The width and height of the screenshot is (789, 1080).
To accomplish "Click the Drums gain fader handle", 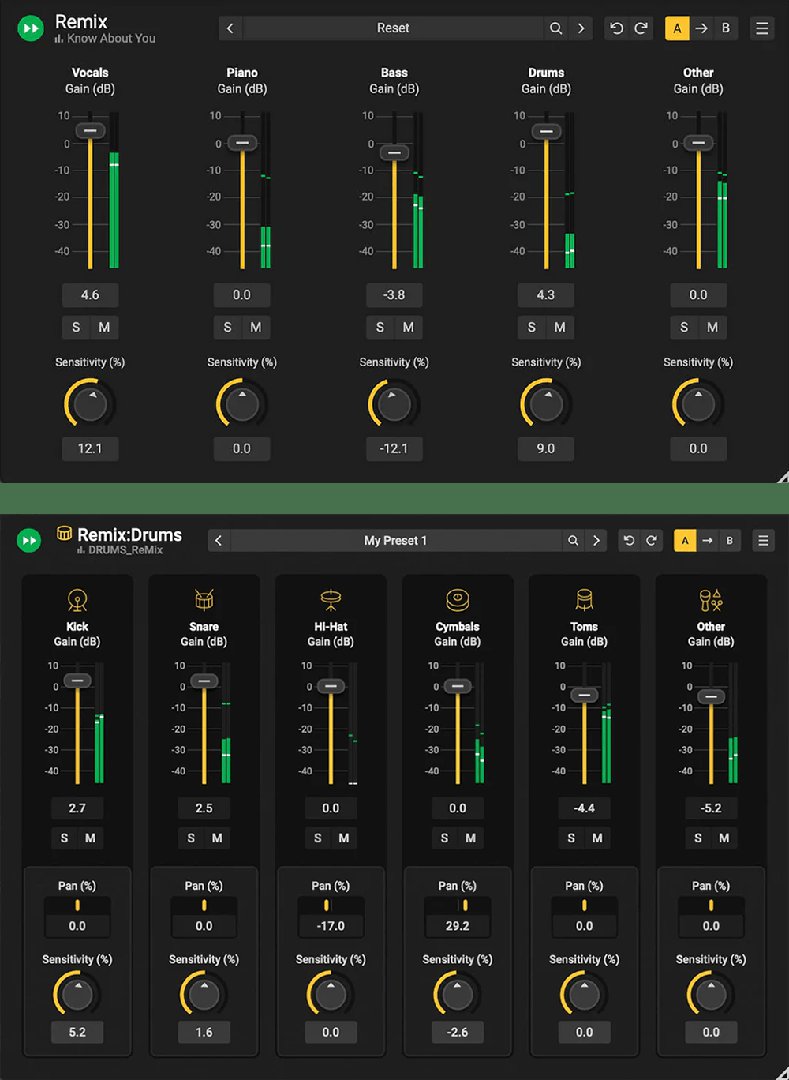I will tap(546, 131).
